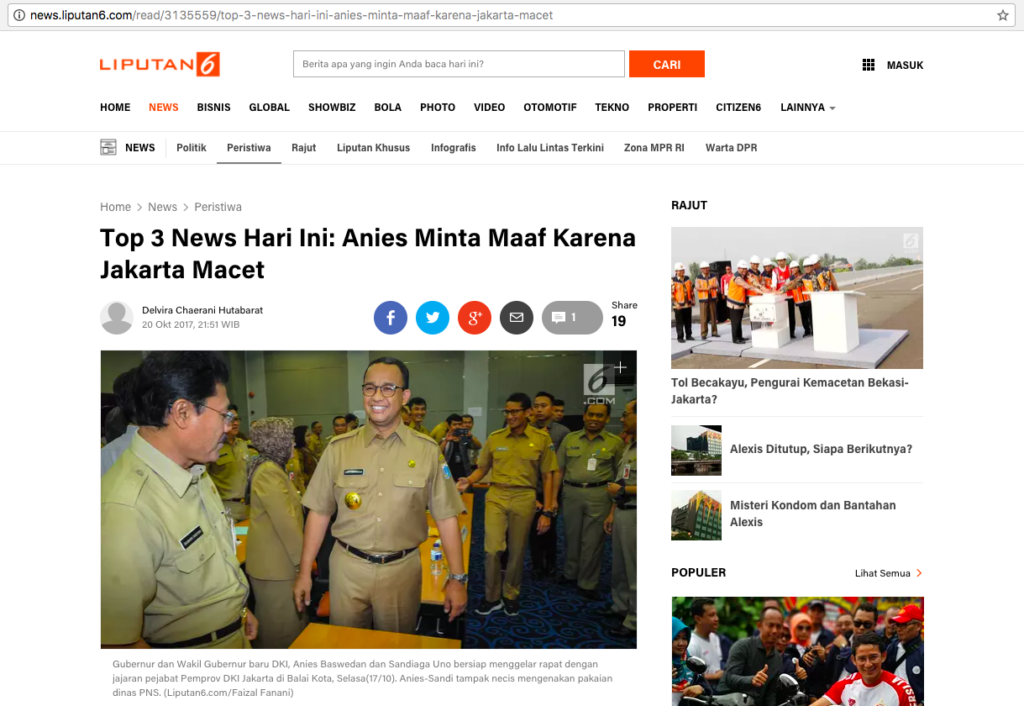1024x706 pixels.
Task: Open the apps grid icon beside Masuk
Action: pyautogui.click(x=868, y=65)
